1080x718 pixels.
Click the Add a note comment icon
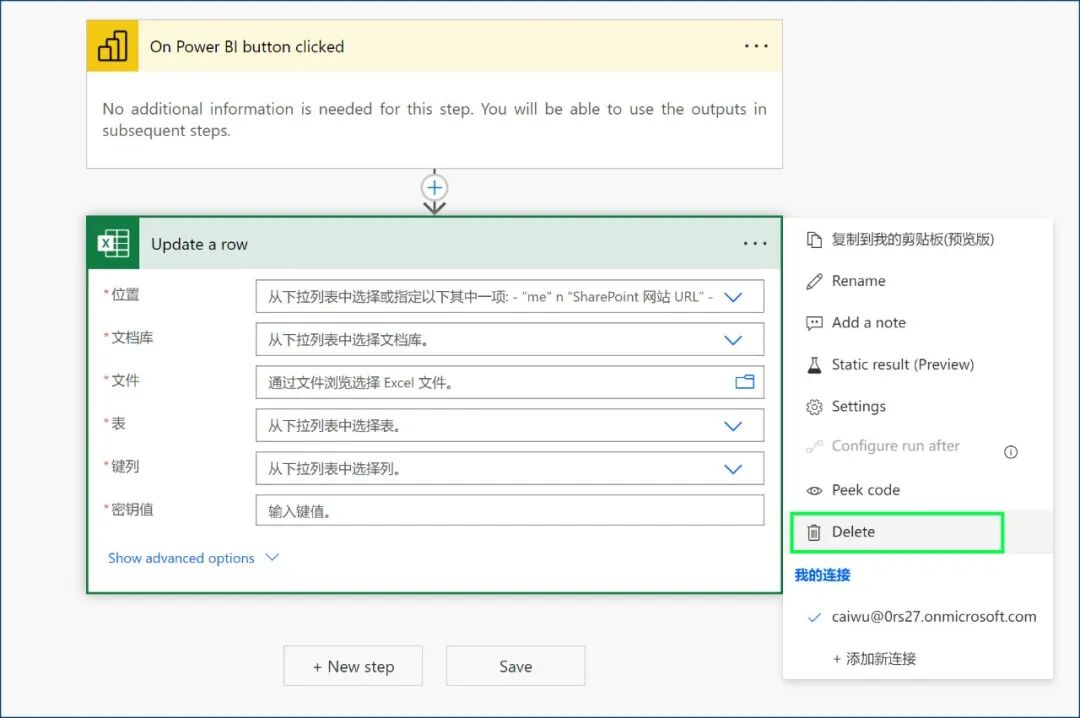click(812, 322)
